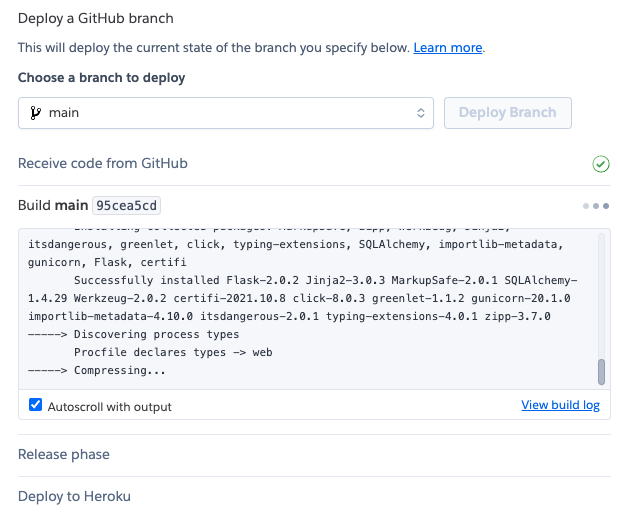Image resolution: width=618 pixels, height=518 pixels.
Task: Click the up-down chevron on branch selector
Action: [x=421, y=113]
